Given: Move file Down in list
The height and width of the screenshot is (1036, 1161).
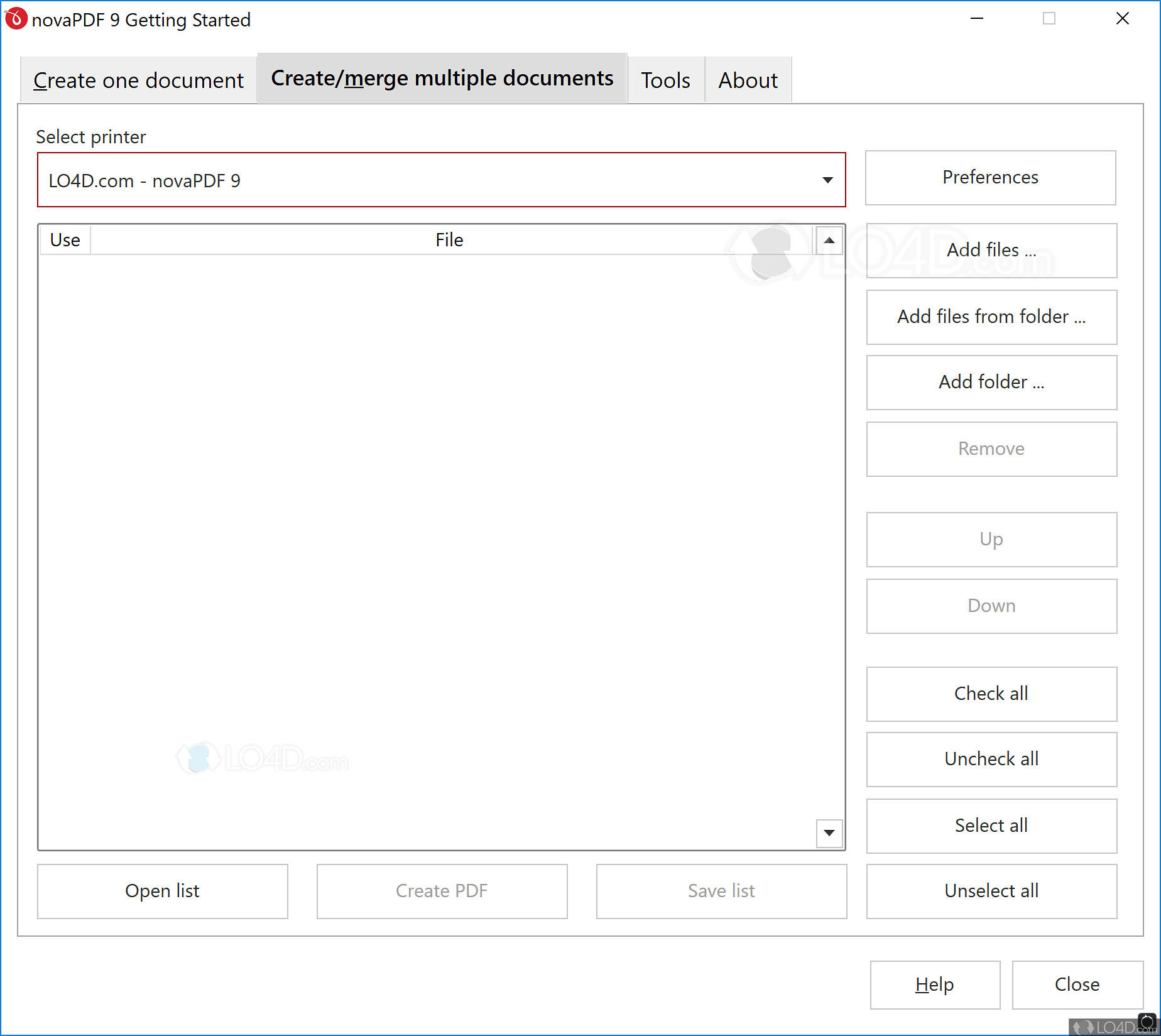Looking at the screenshot, I should click(992, 606).
